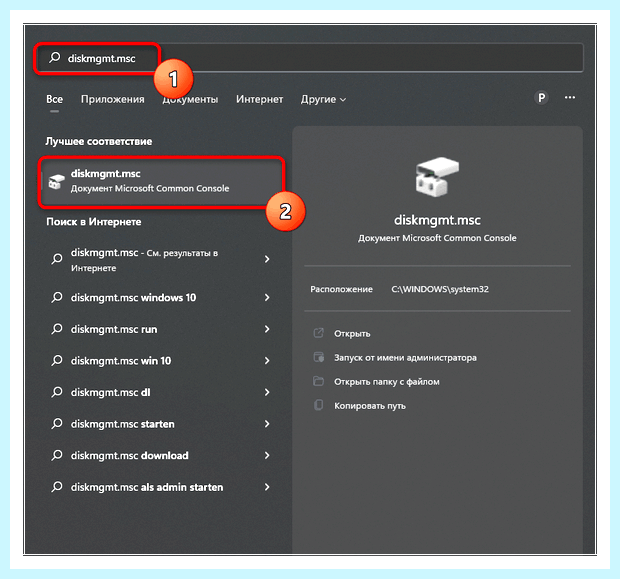Click search icon beside 'diskmgmt.msc windows 10'
This screenshot has width=620, height=579.
click(x=57, y=297)
